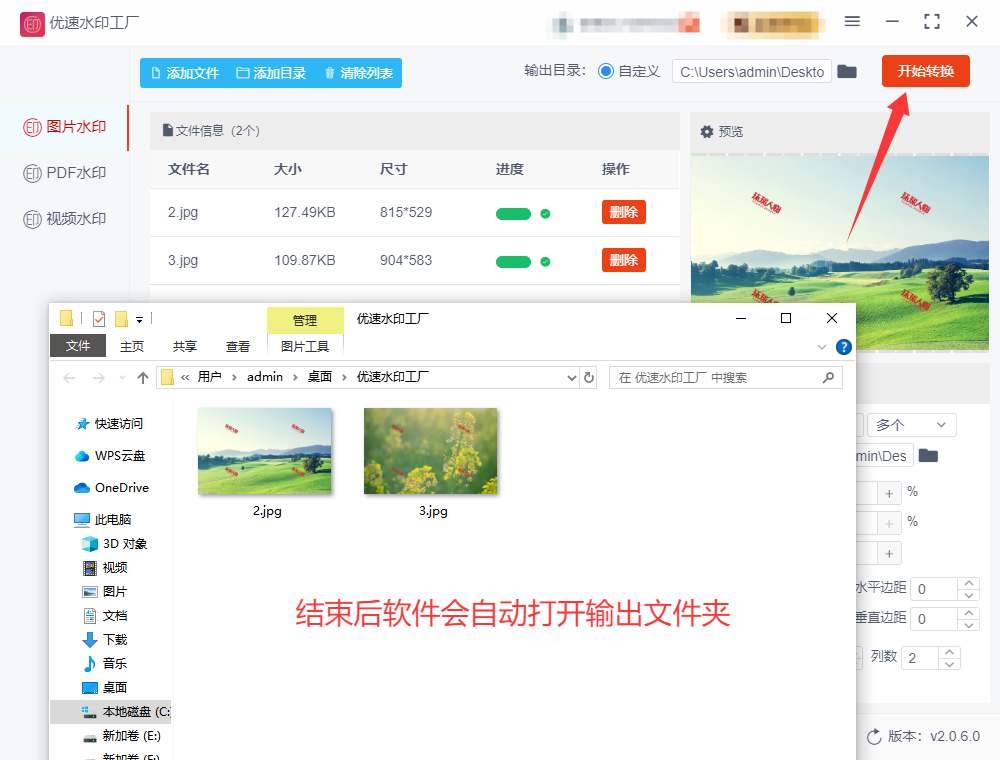Decrease 垂直边距 with its down arrow
The height and width of the screenshot is (760, 1000).
(x=969, y=625)
